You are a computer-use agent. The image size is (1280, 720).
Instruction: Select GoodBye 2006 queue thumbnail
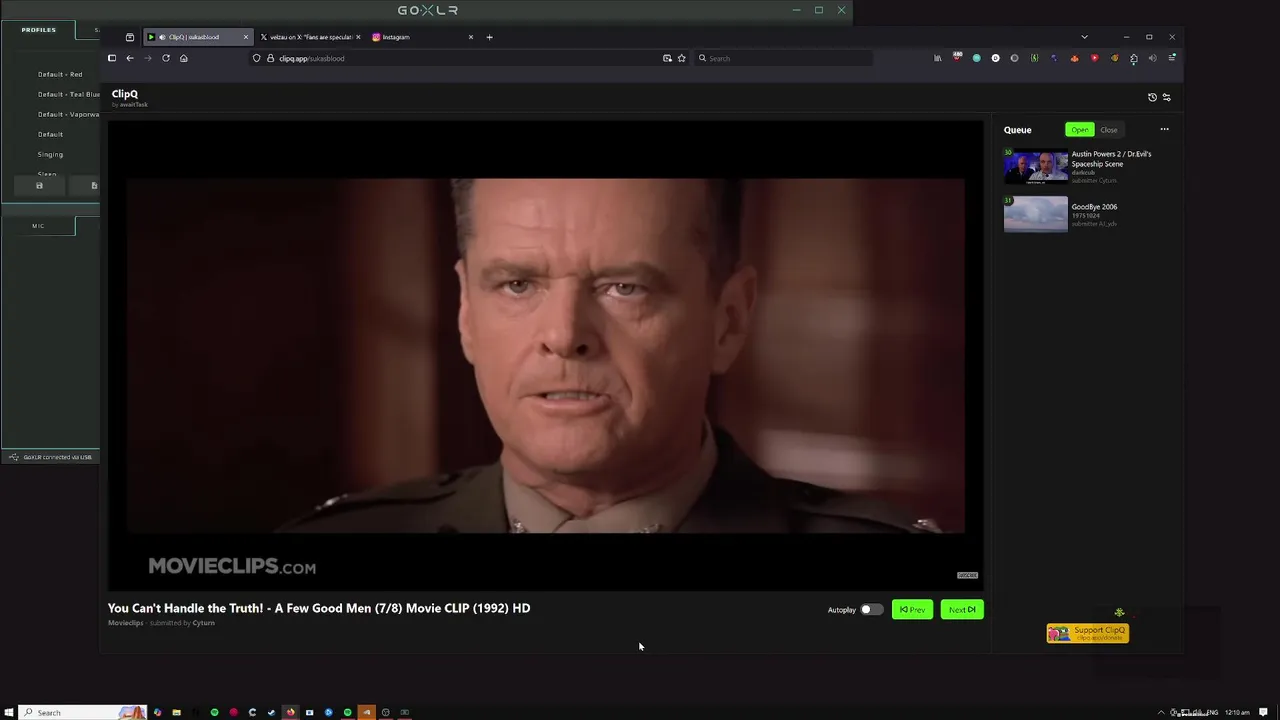point(1036,214)
